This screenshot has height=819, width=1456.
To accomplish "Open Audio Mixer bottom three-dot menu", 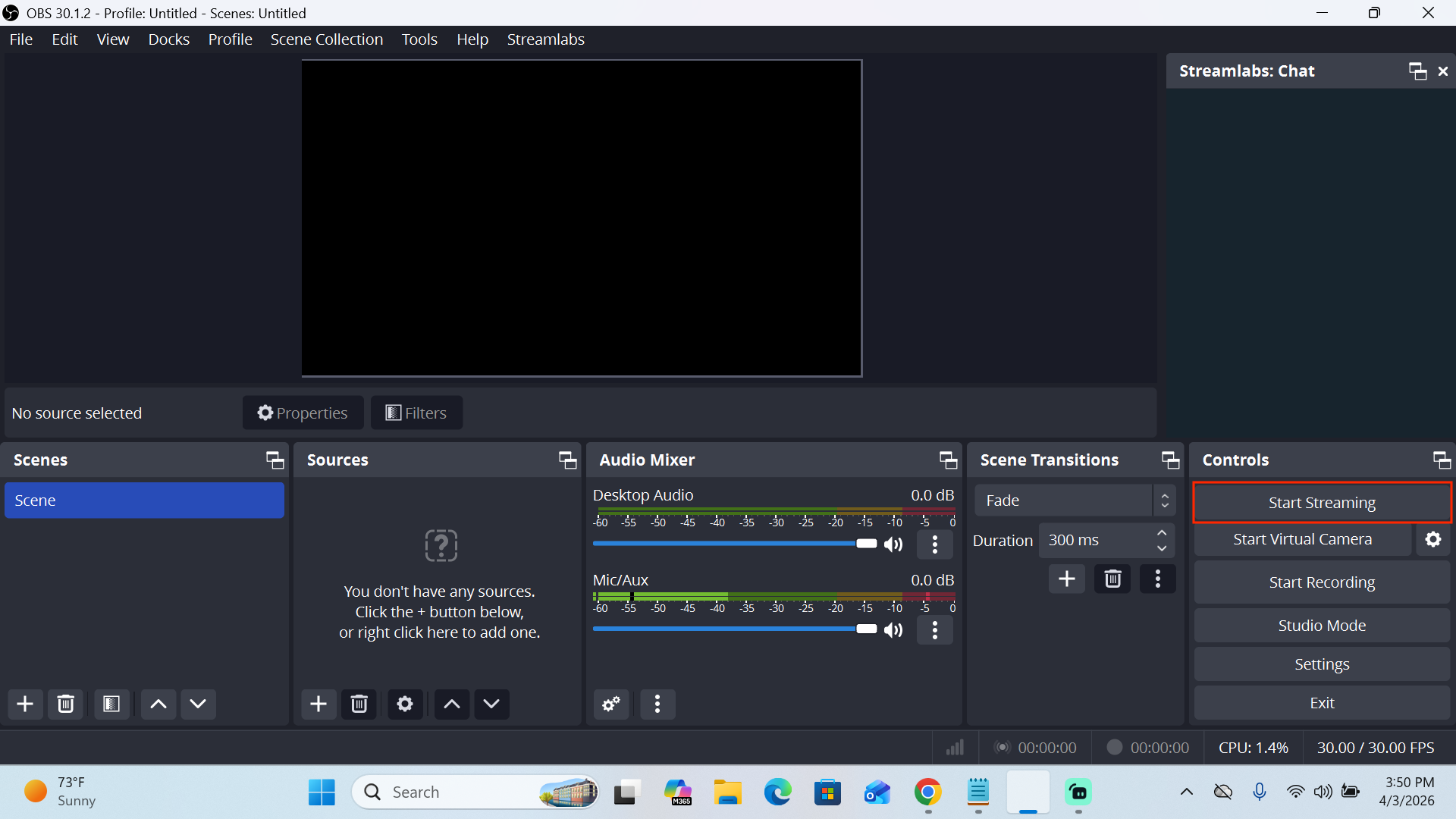I will (x=657, y=704).
